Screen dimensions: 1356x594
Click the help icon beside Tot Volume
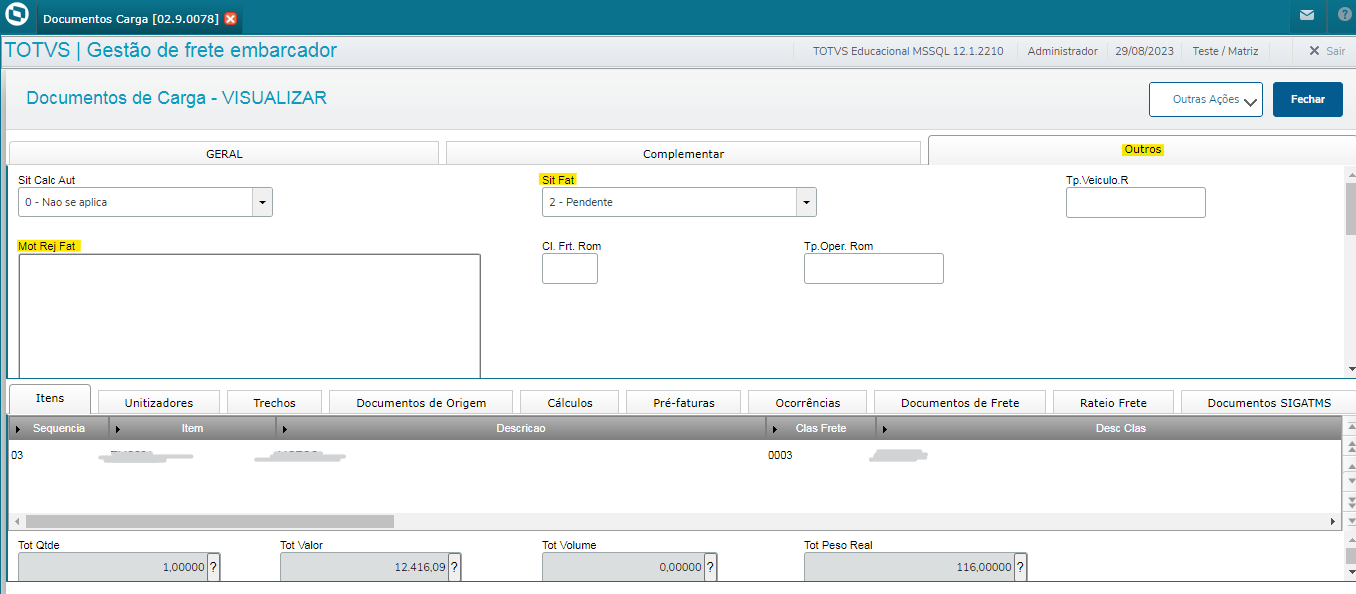pyautogui.click(x=711, y=567)
